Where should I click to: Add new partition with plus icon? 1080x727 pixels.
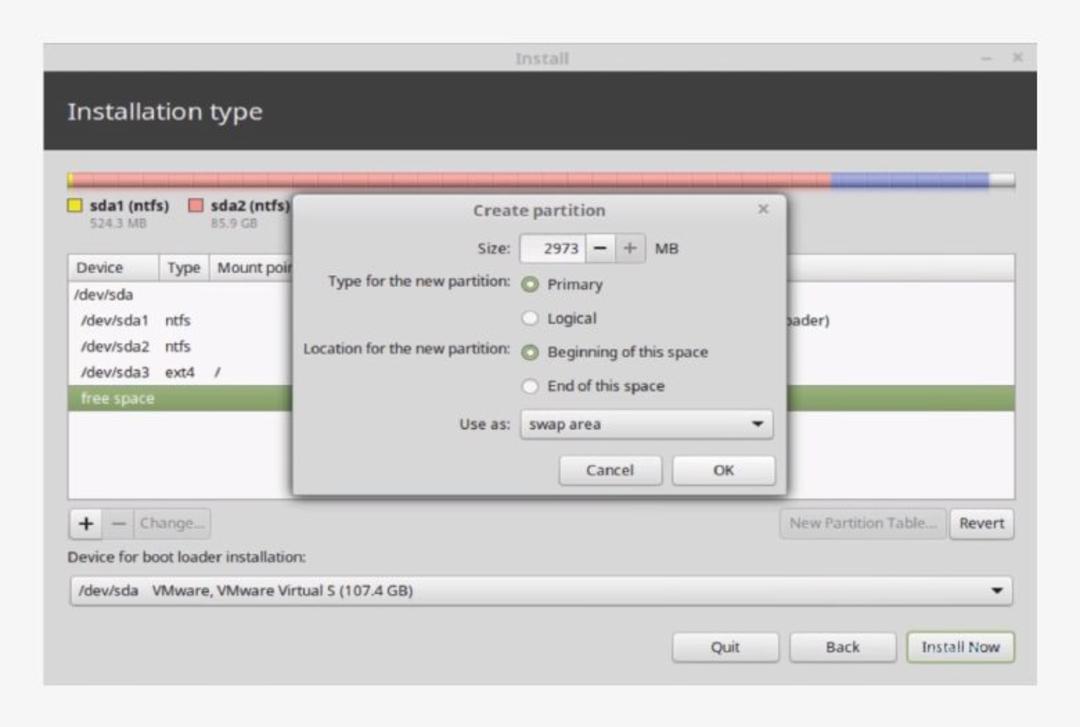tap(86, 524)
